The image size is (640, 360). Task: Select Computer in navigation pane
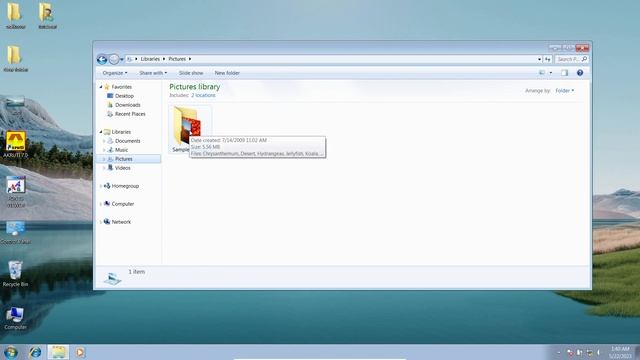122,204
